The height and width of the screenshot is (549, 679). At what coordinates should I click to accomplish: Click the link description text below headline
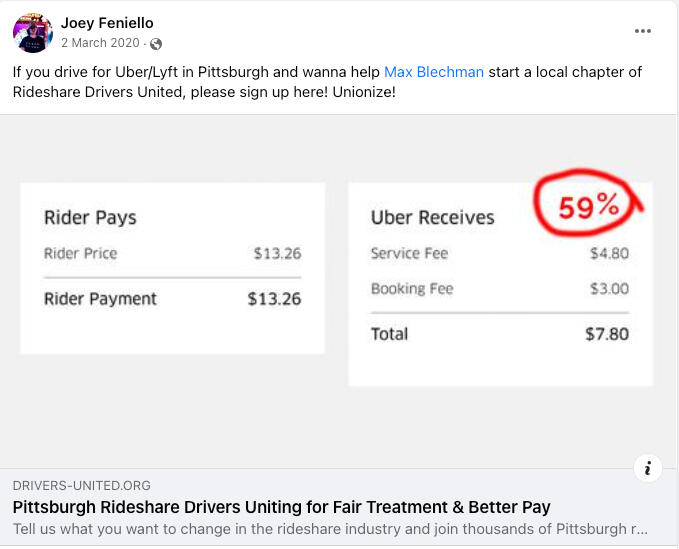pyautogui.click(x=330, y=529)
